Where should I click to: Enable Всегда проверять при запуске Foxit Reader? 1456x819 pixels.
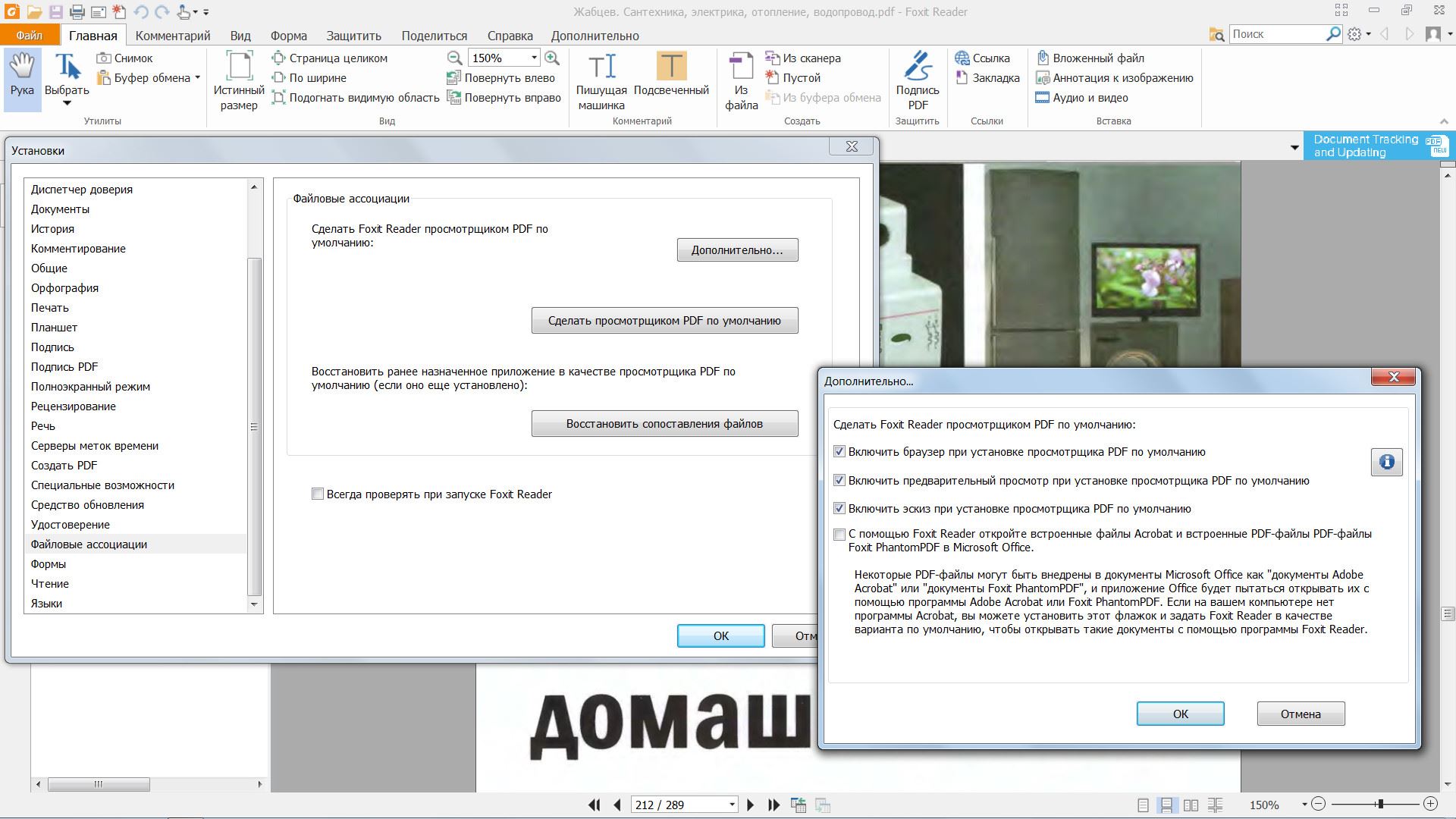pyautogui.click(x=318, y=494)
